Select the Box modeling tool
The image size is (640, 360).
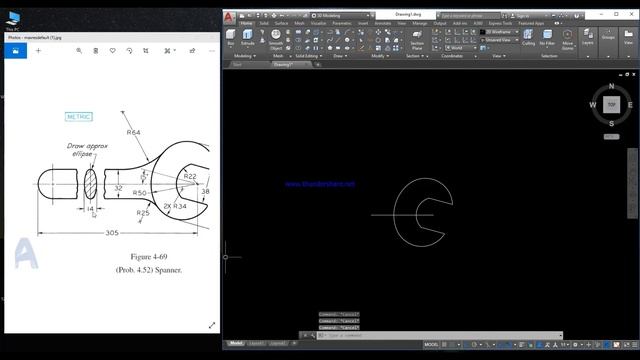231,37
